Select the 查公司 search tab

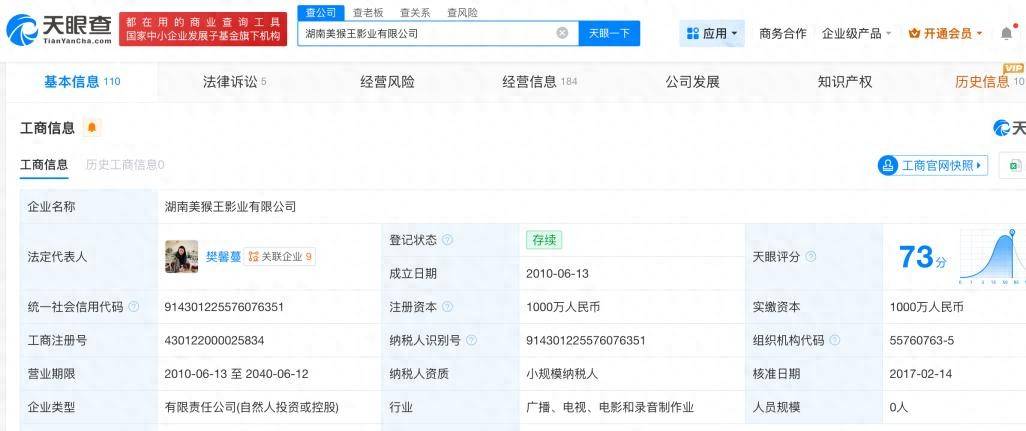coord(321,12)
